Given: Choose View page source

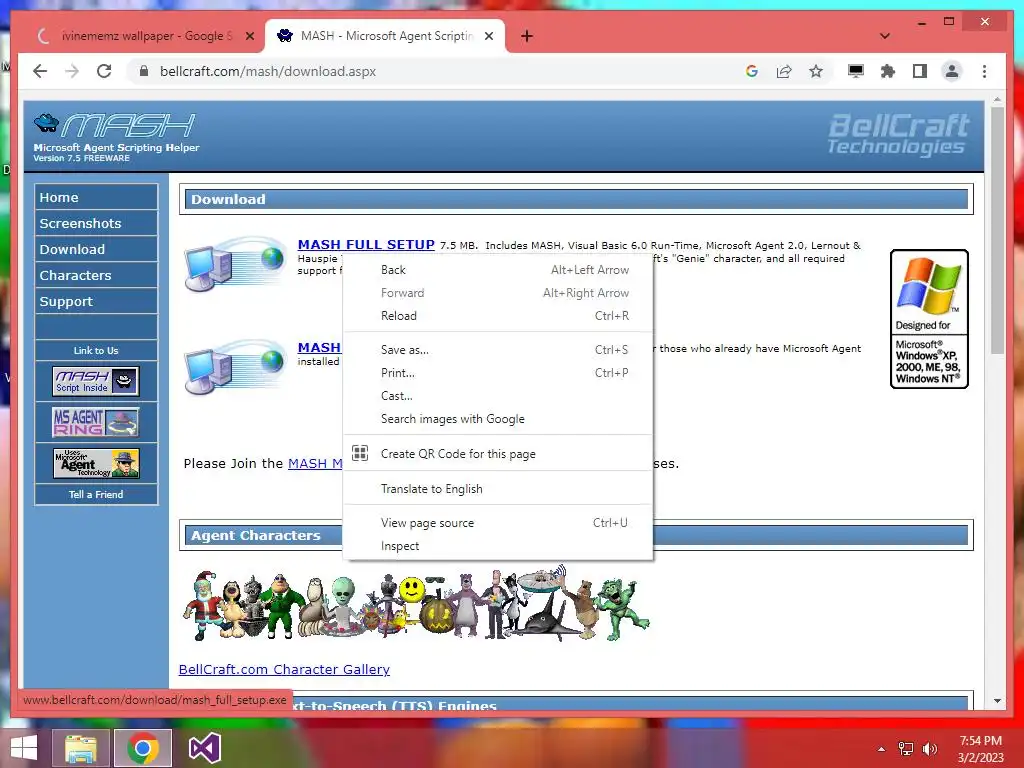Looking at the screenshot, I should [498, 523].
